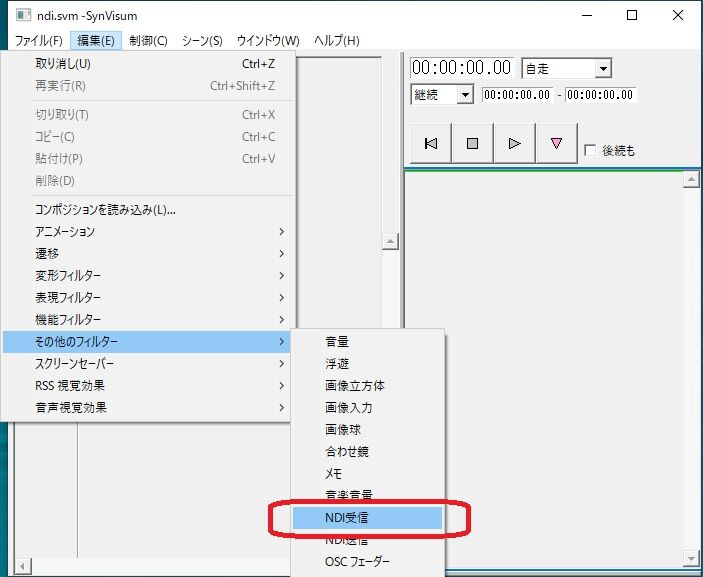703x577 pixels.
Task: Open the 制御(C) menu
Action: 148,41
